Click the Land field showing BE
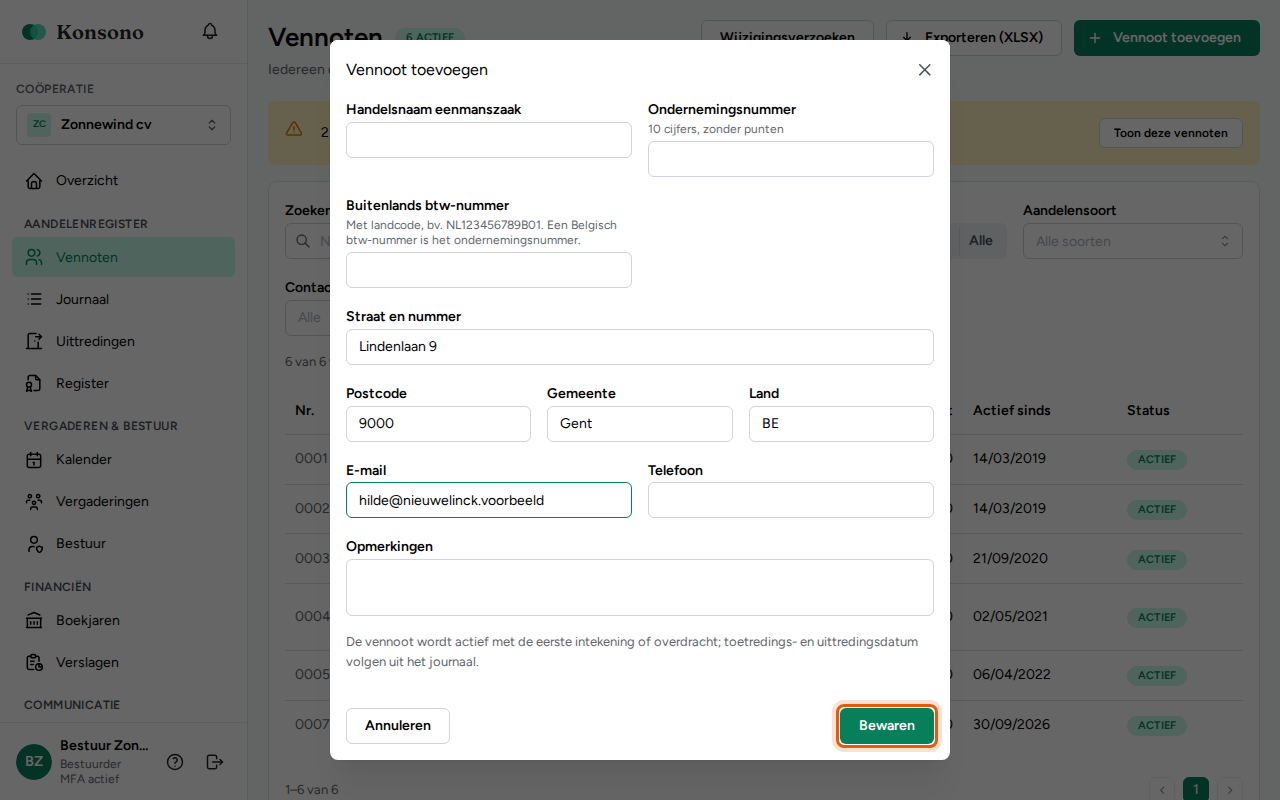The width and height of the screenshot is (1280, 800). tap(841, 424)
